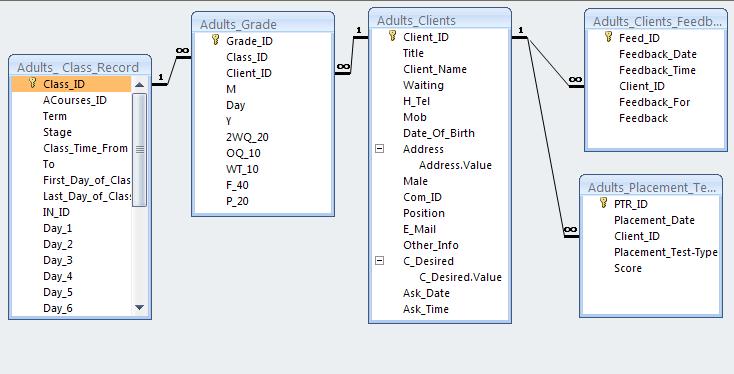
Task: Click scroll-up arrow in Adults_Class_Record list
Action: click(139, 85)
